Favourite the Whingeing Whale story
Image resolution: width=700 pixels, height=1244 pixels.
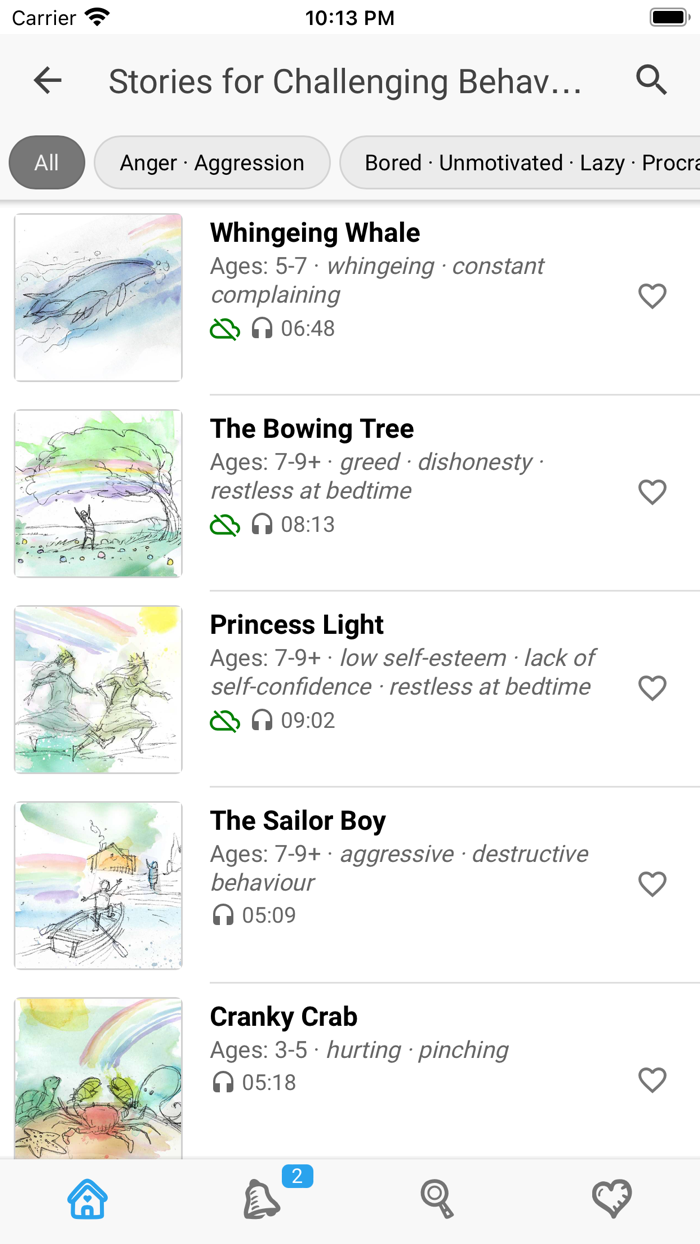(x=652, y=296)
